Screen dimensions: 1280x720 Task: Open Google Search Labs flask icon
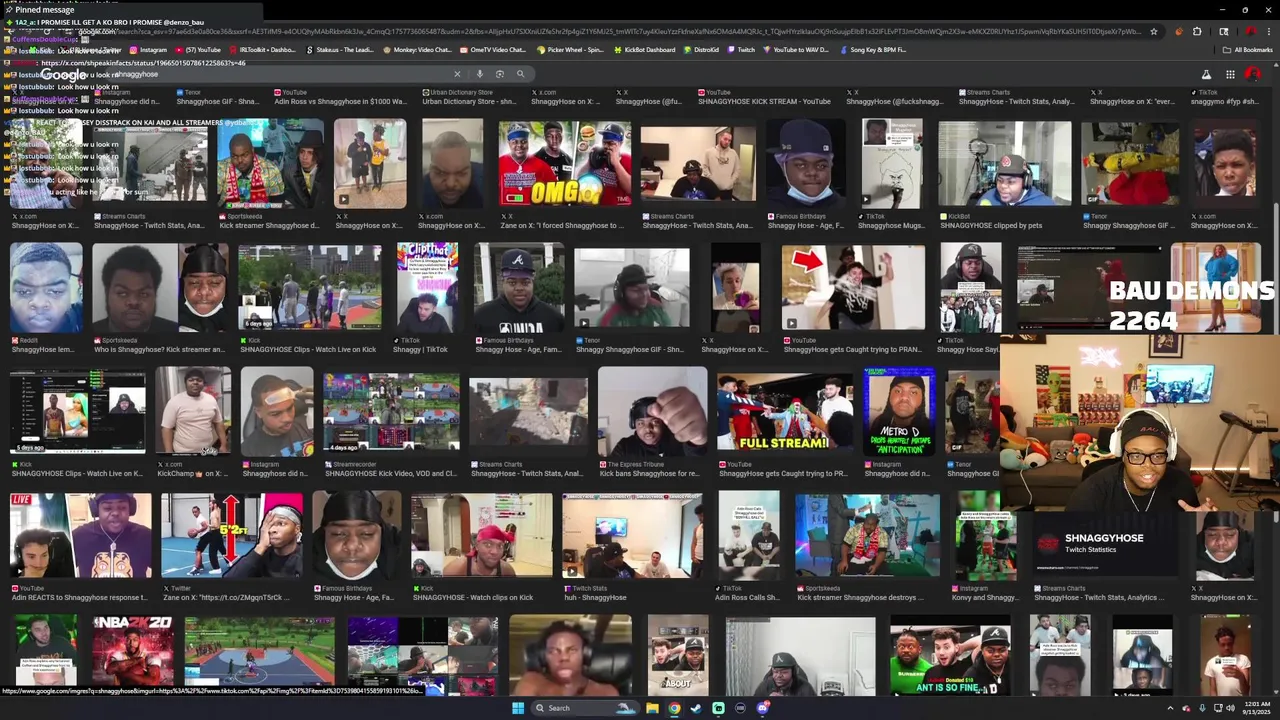(x=1206, y=75)
